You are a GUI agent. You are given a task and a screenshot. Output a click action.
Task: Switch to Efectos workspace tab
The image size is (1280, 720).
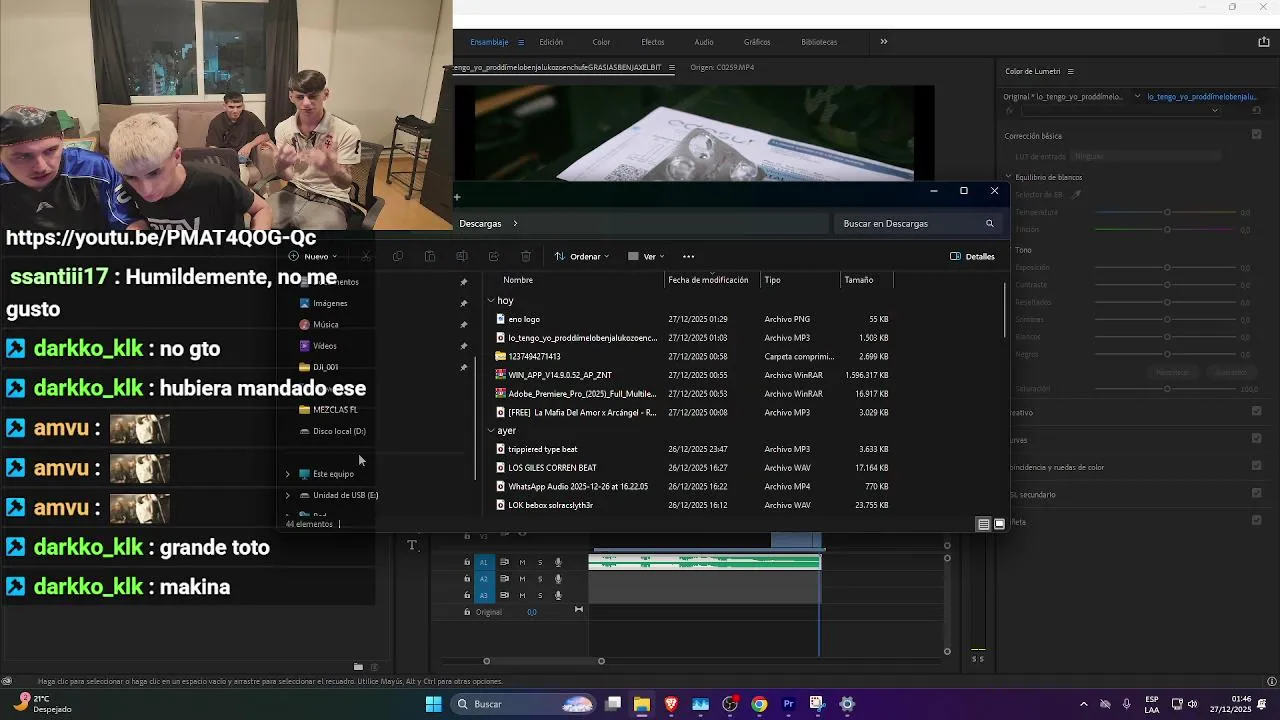(653, 42)
